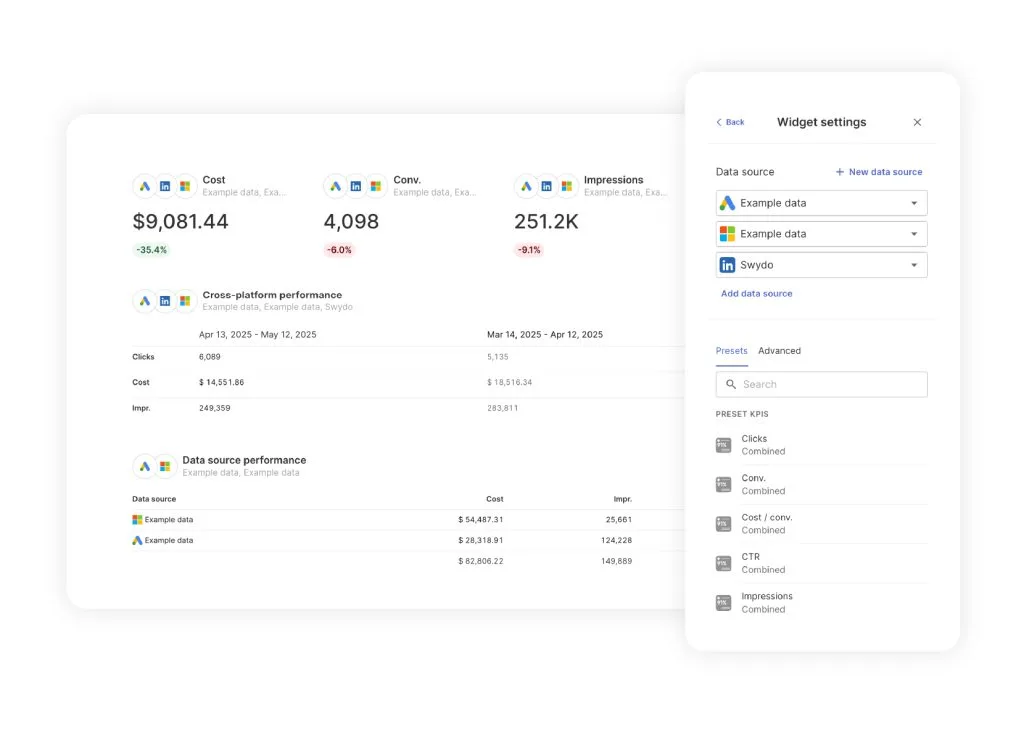Viewport: 1024px width, 738px height.
Task: Click the -35.4% change badge
Action: point(152,250)
